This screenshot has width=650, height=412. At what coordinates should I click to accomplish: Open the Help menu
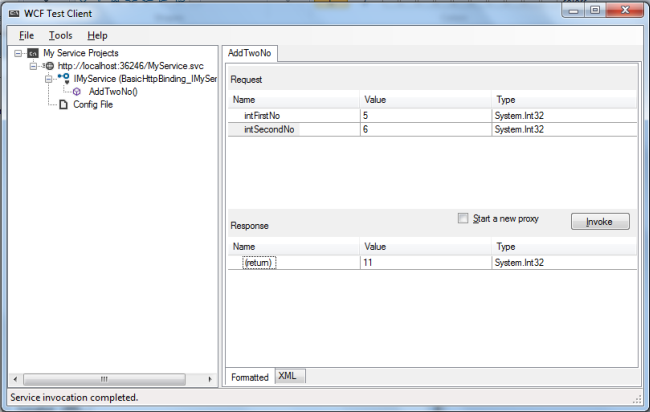(x=97, y=36)
